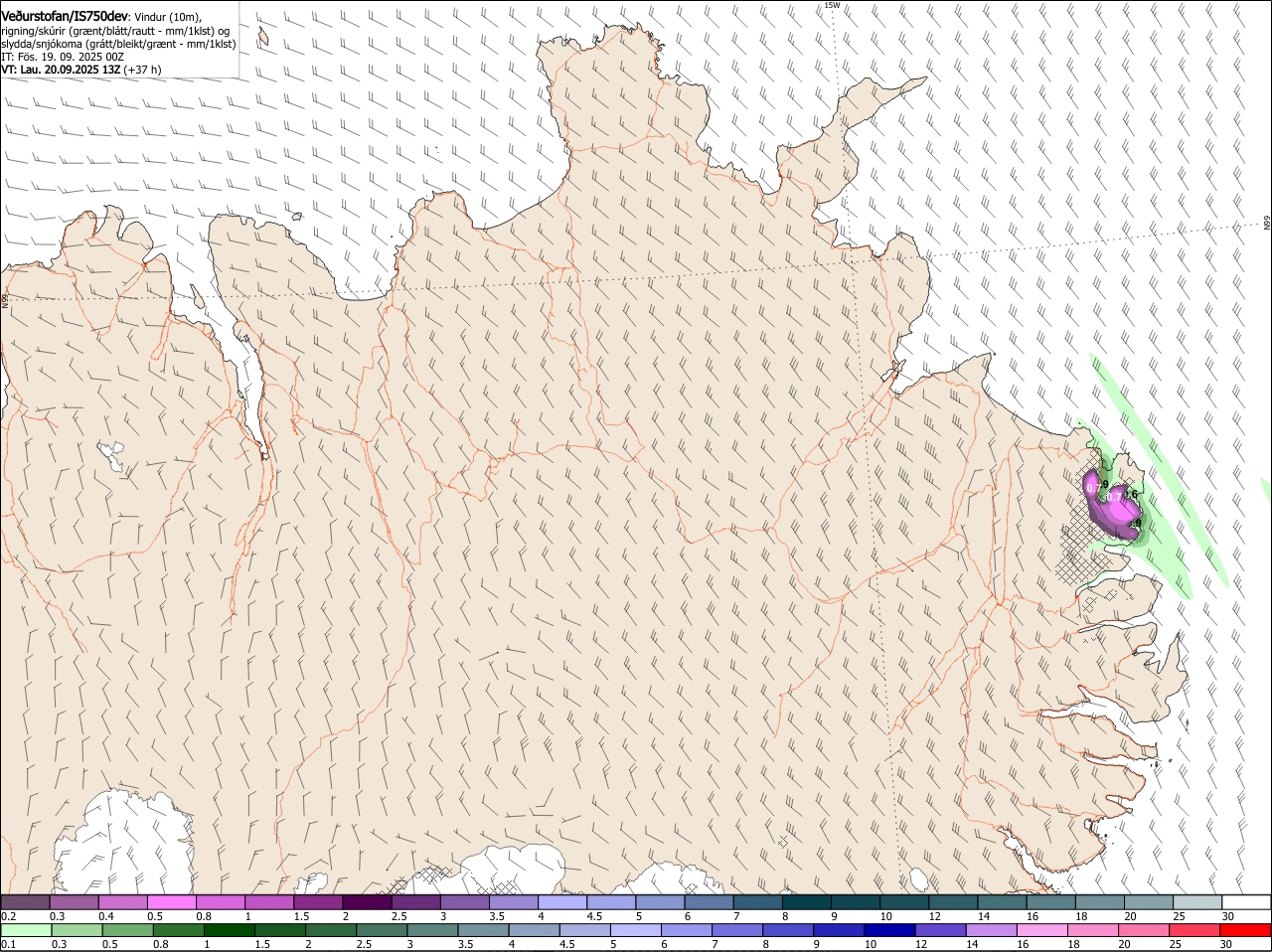The image size is (1272, 952).
Task: Select the pink 18 rain legend swatch
Action: click(1094, 930)
